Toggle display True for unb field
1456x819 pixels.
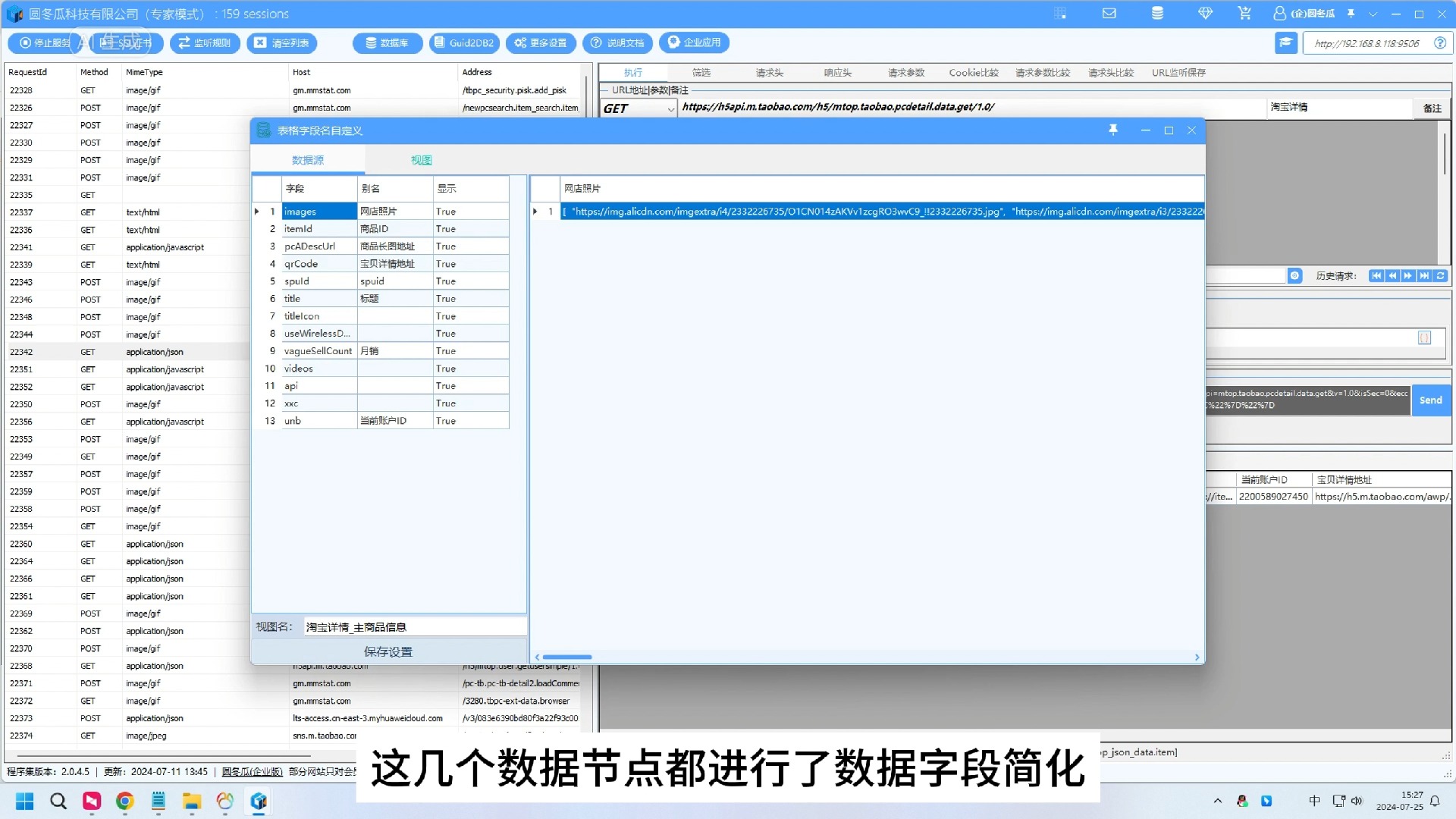(446, 421)
